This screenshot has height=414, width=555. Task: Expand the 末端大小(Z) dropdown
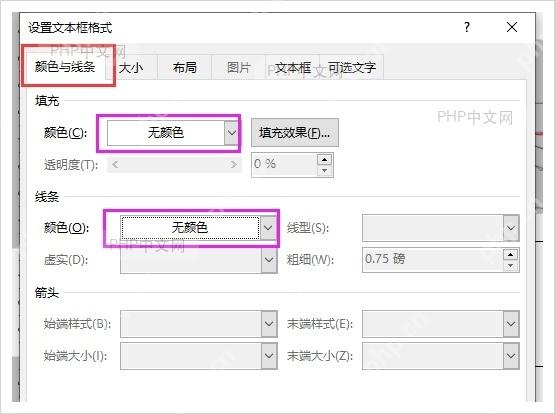511,356
